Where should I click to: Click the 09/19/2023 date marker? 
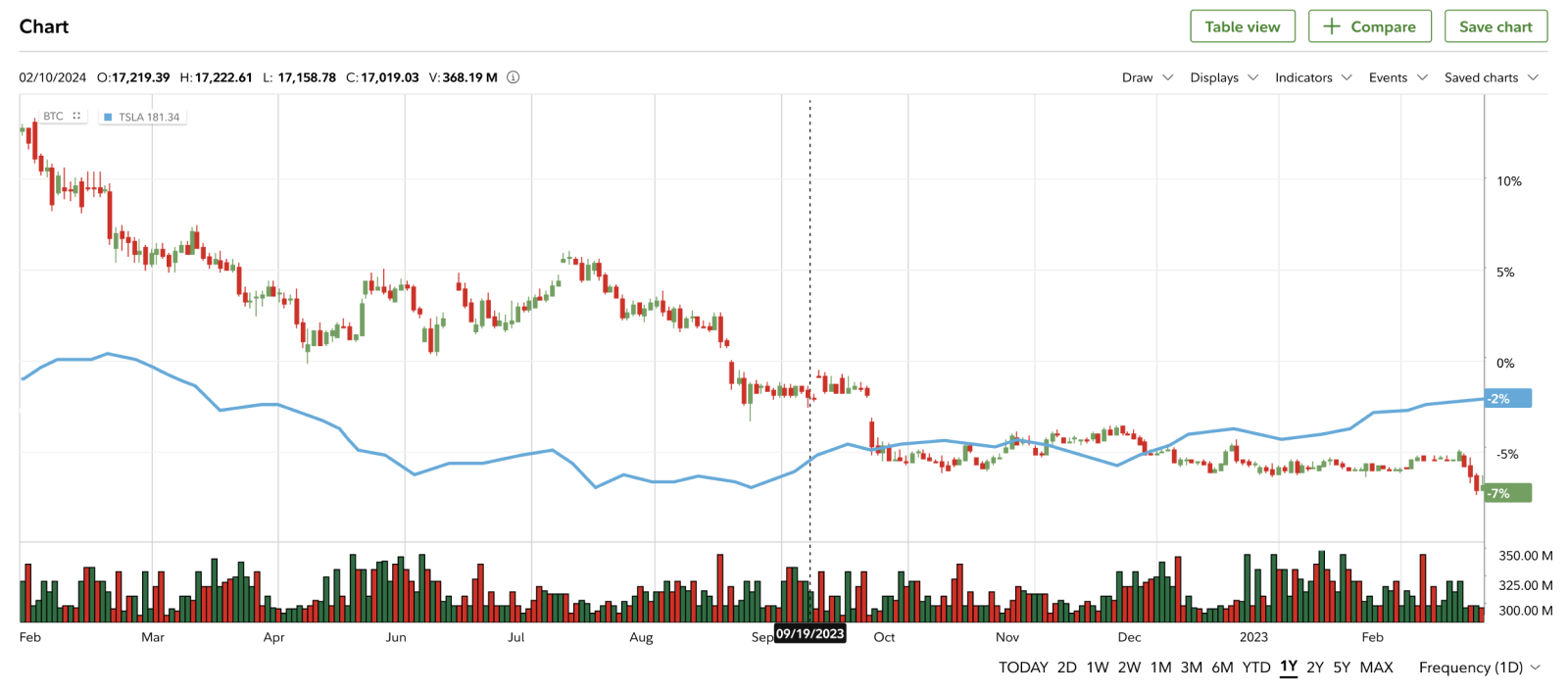[x=809, y=634]
